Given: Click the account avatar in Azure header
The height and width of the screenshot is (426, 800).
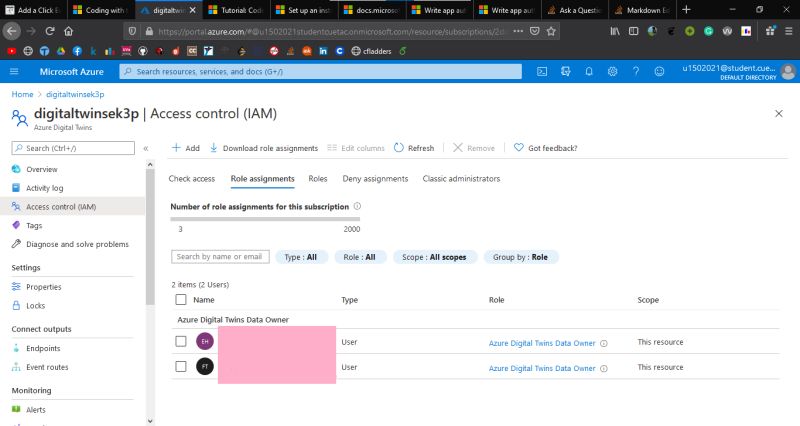Looking at the screenshot, I should 788,71.
